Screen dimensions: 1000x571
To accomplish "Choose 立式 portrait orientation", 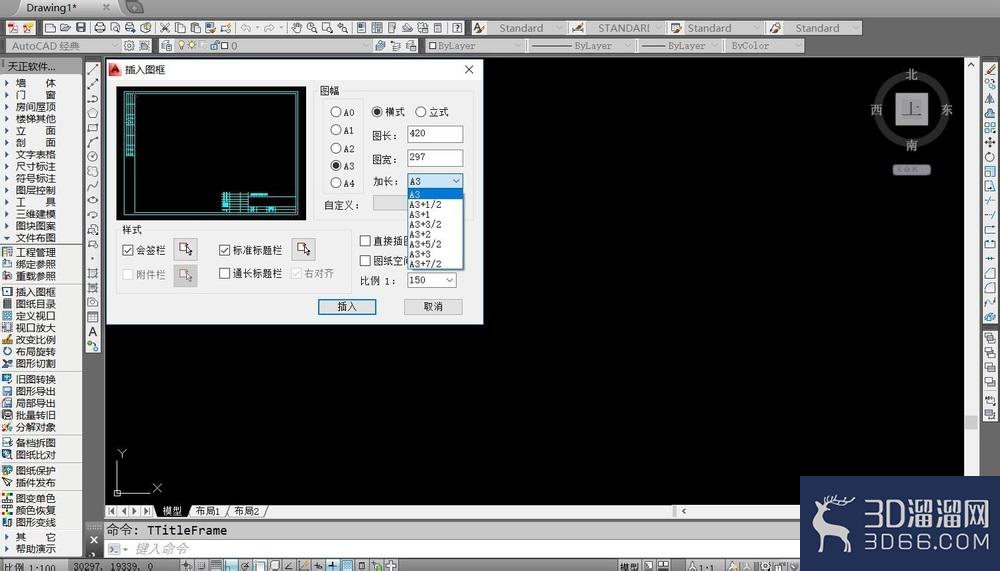I will [x=432, y=112].
